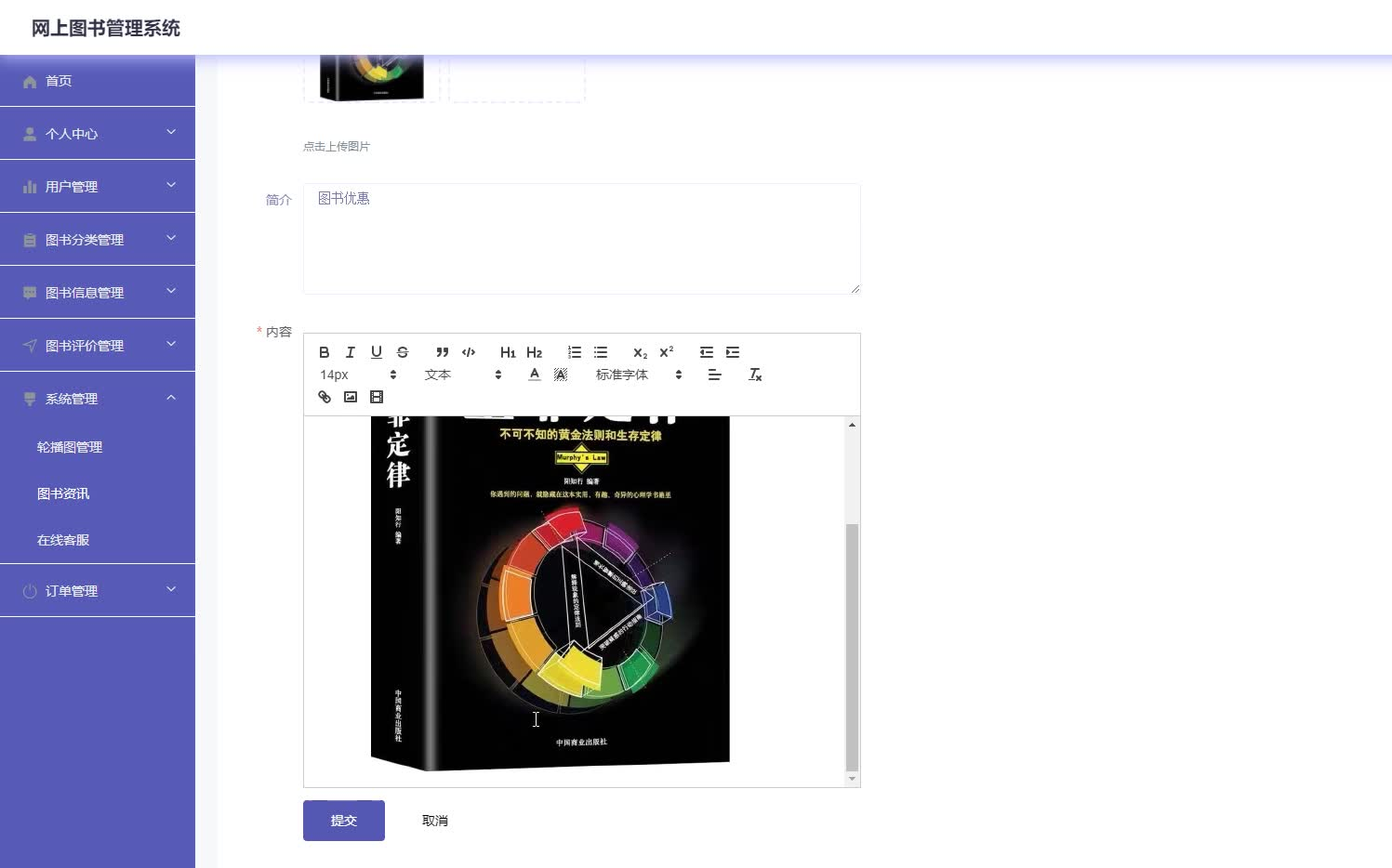This screenshot has width=1392, height=868.
Task: Open text background color picker
Action: (561, 375)
